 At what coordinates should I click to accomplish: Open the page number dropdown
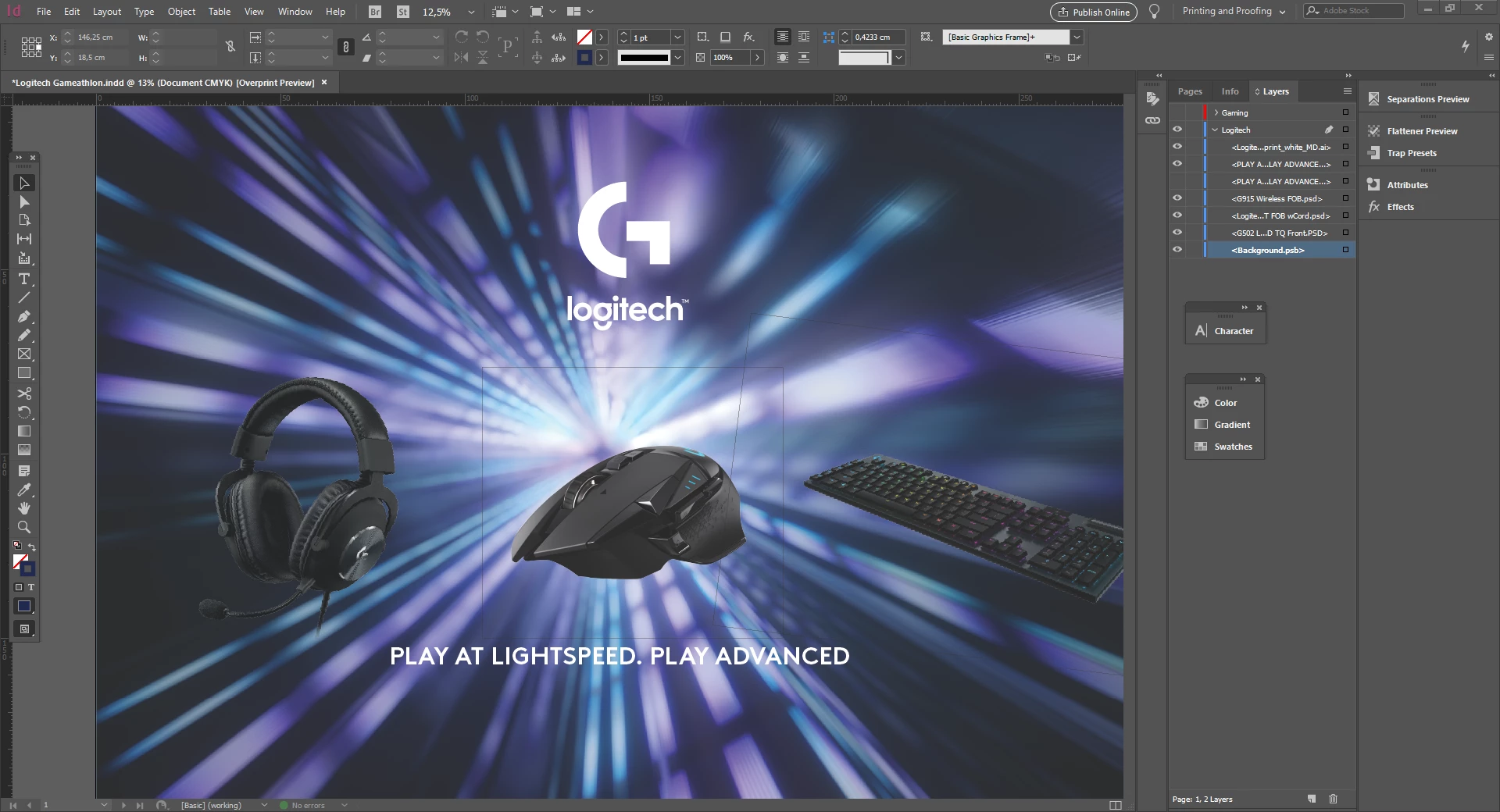point(104,805)
